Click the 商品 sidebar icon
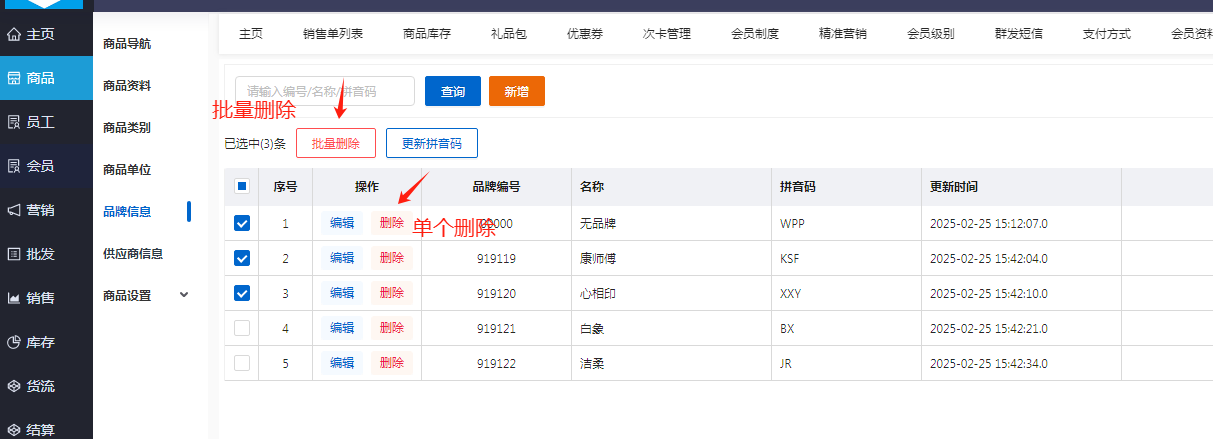Viewport: 1213px width, 439px height. point(14,78)
